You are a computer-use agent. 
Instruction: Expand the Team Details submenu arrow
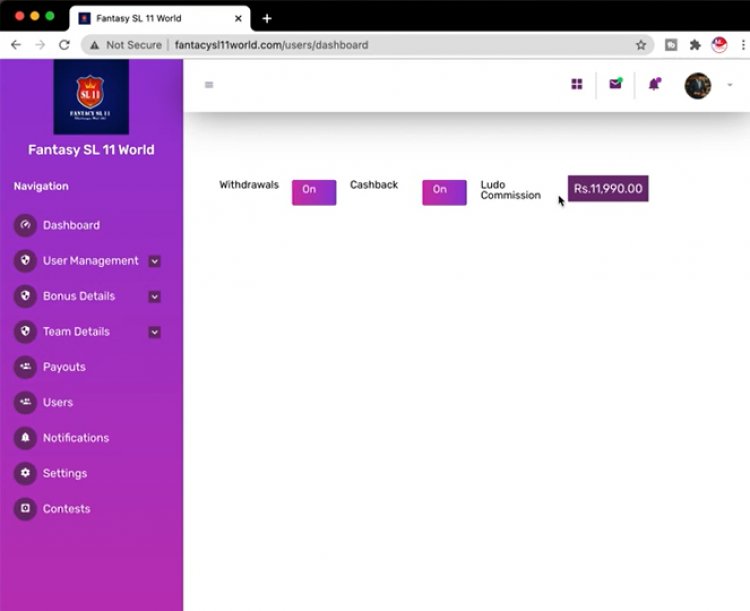pos(155,332)
